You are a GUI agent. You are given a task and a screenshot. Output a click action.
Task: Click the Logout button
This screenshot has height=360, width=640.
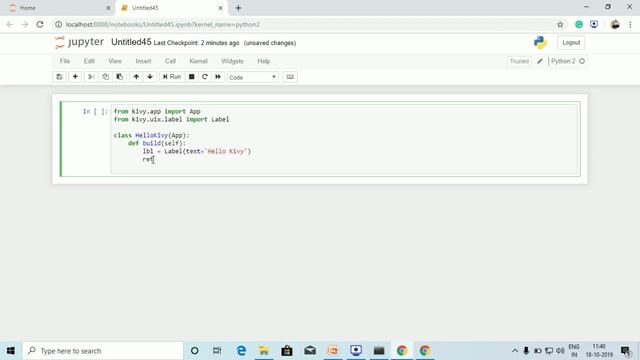(571, 42)
